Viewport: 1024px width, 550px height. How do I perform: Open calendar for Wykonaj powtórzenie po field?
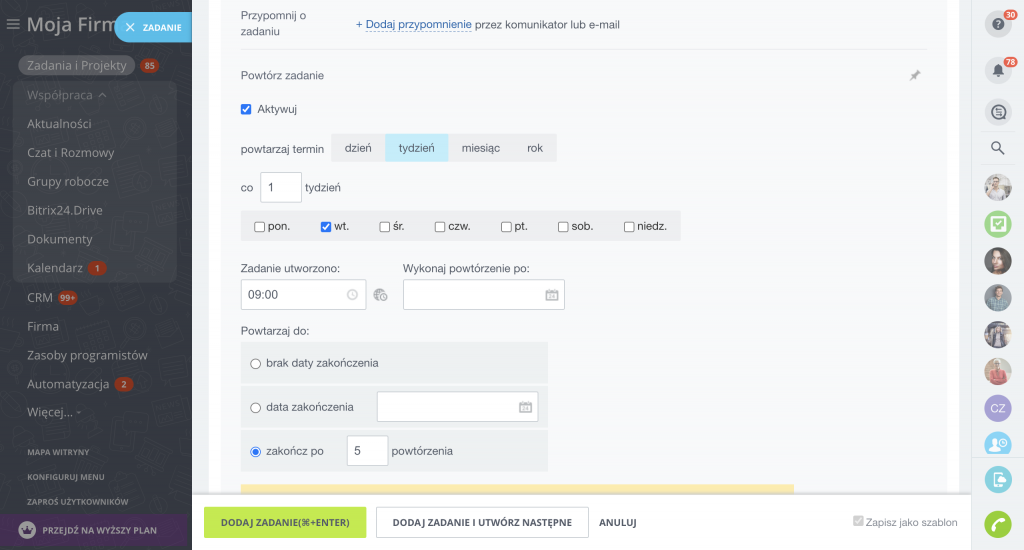click(551, 295)
